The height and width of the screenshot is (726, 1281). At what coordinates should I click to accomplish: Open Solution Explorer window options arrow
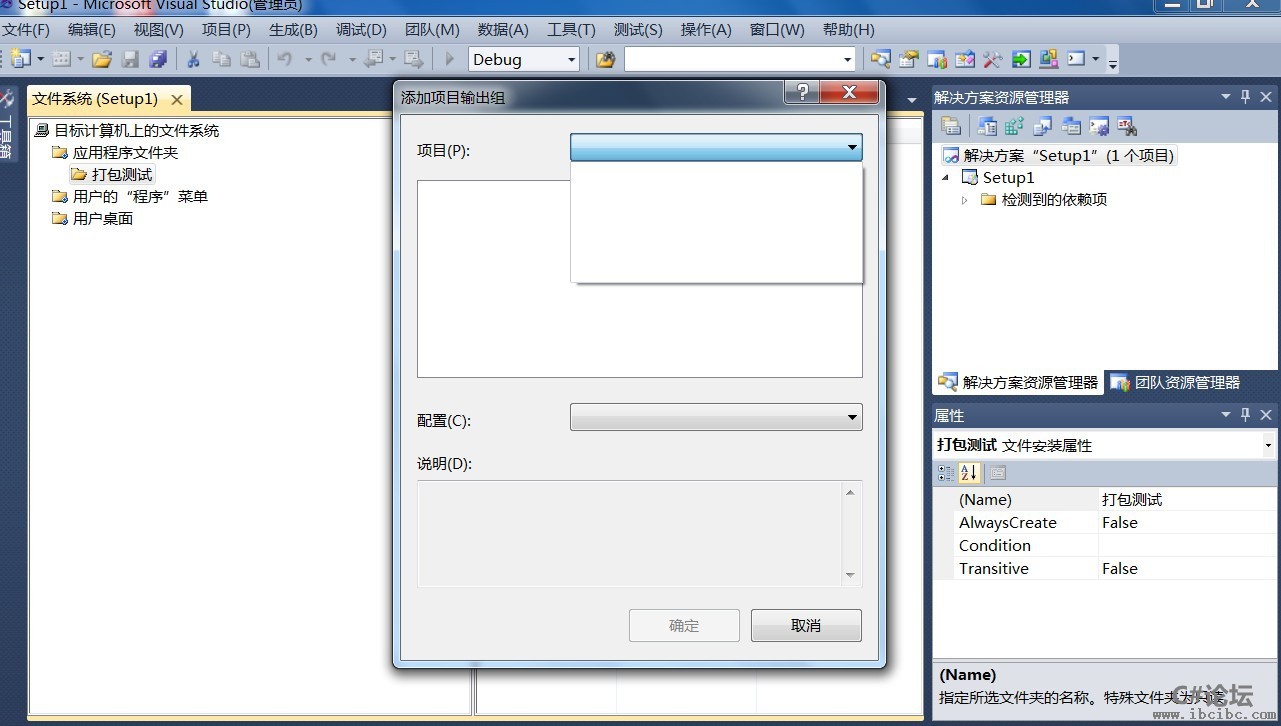[x=1226, y=97]
